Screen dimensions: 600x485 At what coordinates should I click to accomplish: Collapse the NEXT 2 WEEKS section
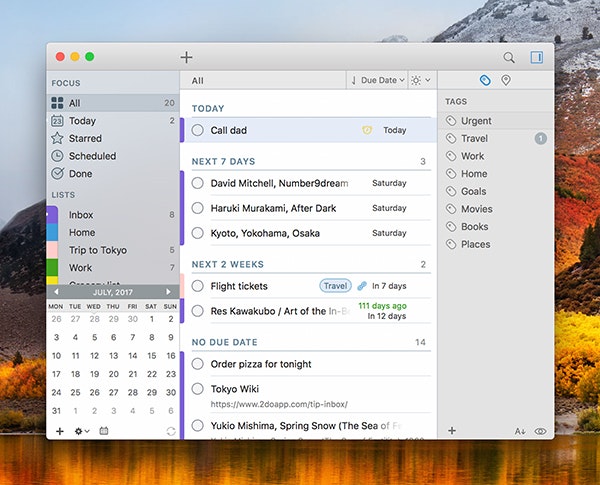tap(228, 265)
